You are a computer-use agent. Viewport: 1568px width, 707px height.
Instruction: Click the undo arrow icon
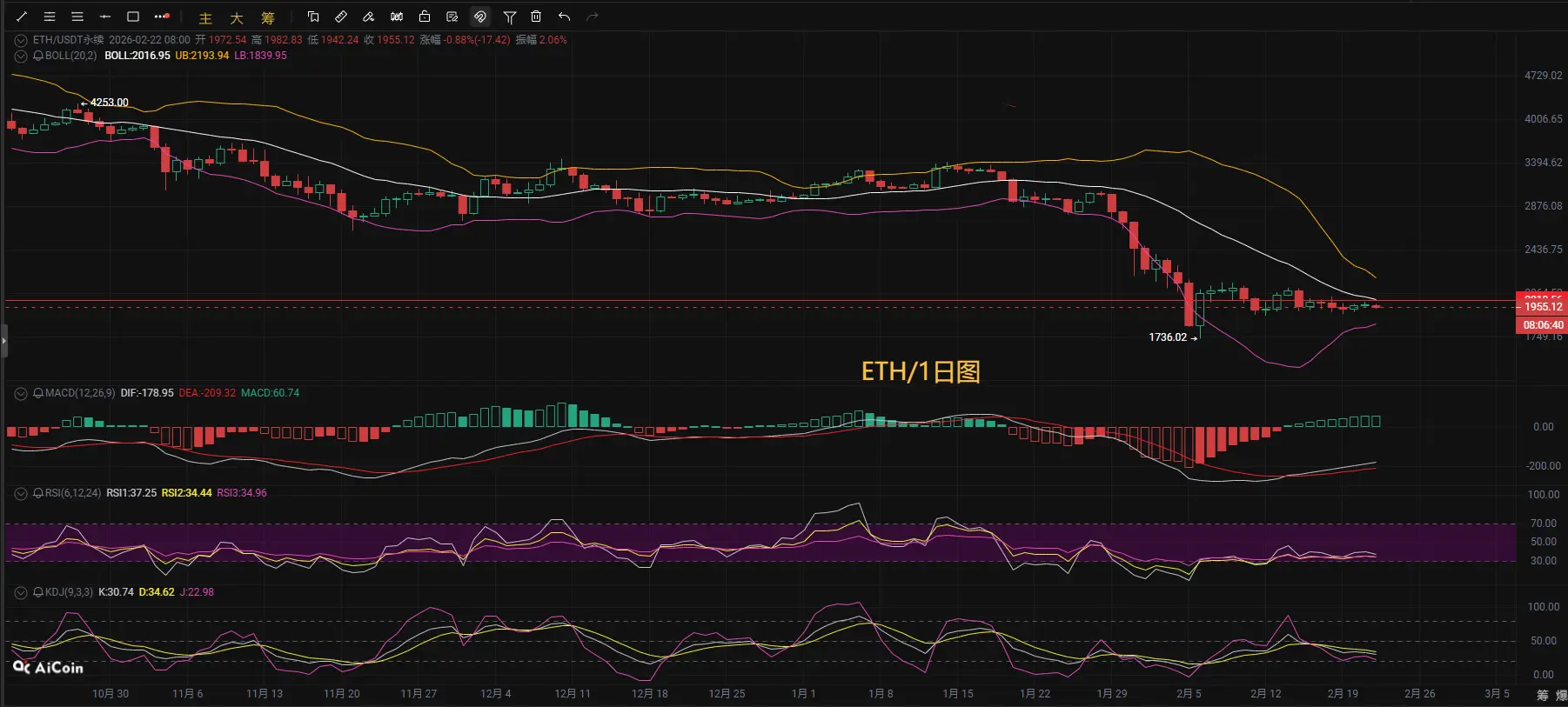click(x=564, y=17)
